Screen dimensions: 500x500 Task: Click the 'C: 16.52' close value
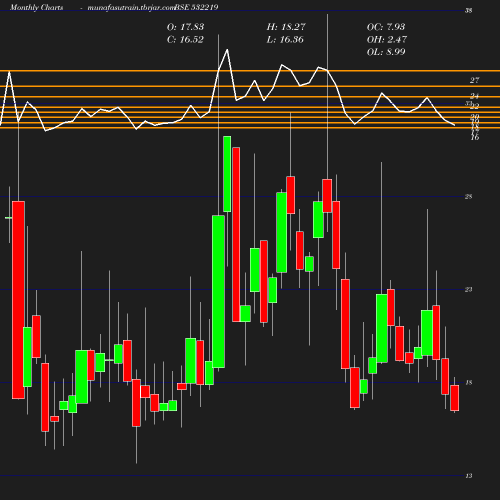[185, 40]
